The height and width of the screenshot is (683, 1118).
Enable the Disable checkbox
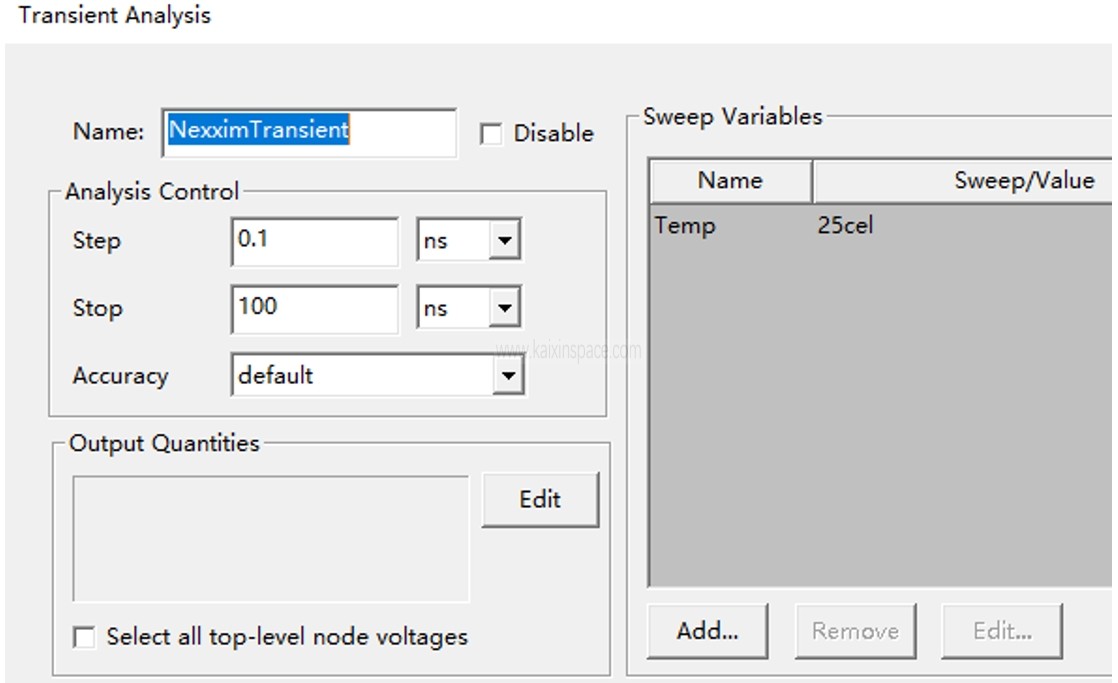click(x=491, y=134)
